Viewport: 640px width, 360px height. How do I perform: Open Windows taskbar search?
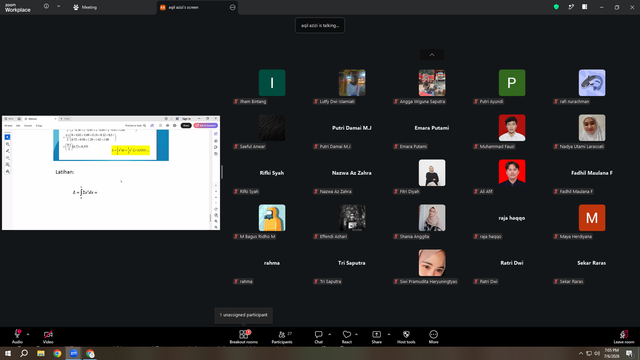[24, 353]
